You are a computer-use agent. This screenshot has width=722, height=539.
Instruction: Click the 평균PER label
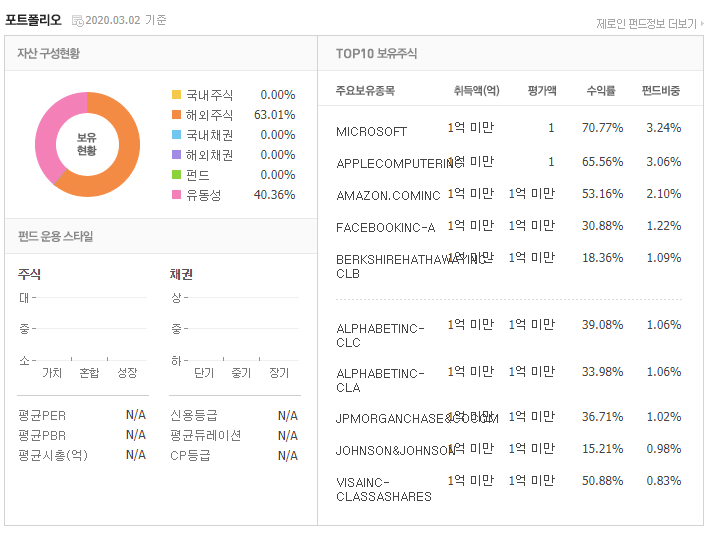(x=42, y=416)
